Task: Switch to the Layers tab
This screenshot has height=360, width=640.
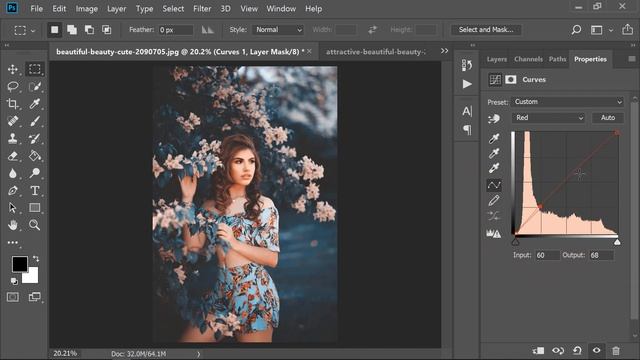Action: (x=496, y=59)
